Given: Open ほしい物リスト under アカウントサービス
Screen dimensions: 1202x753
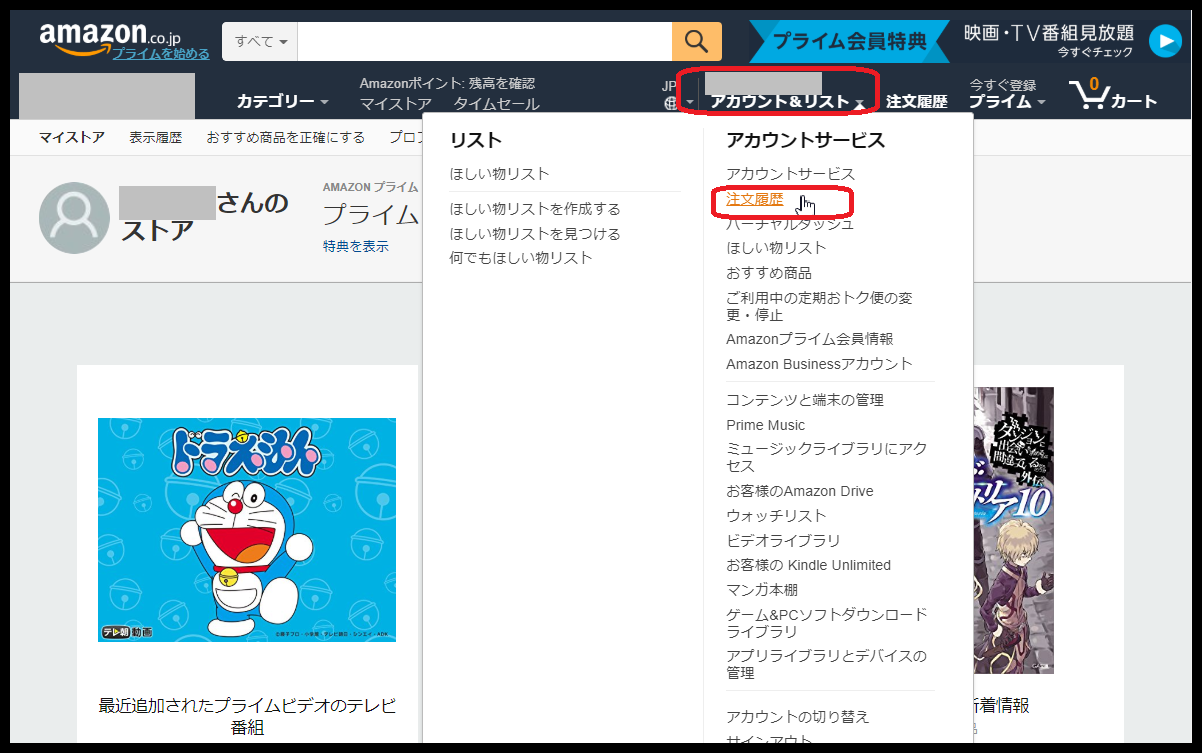Looking at the screenshot, I should pyautogui.click(x=776, y=247).
